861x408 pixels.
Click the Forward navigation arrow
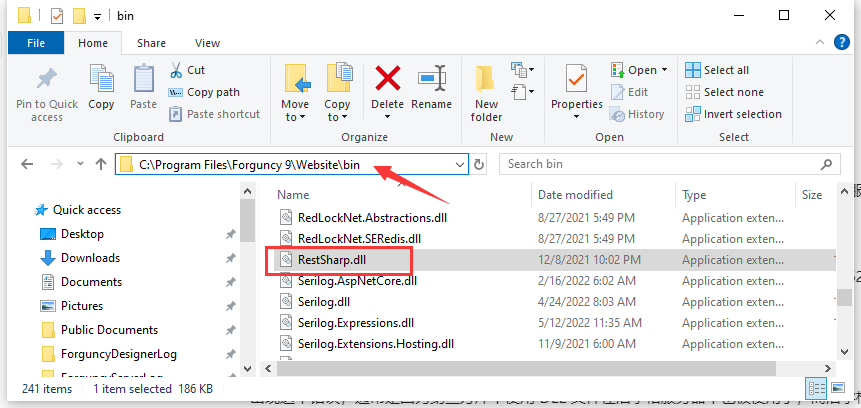tap(57, 164)
